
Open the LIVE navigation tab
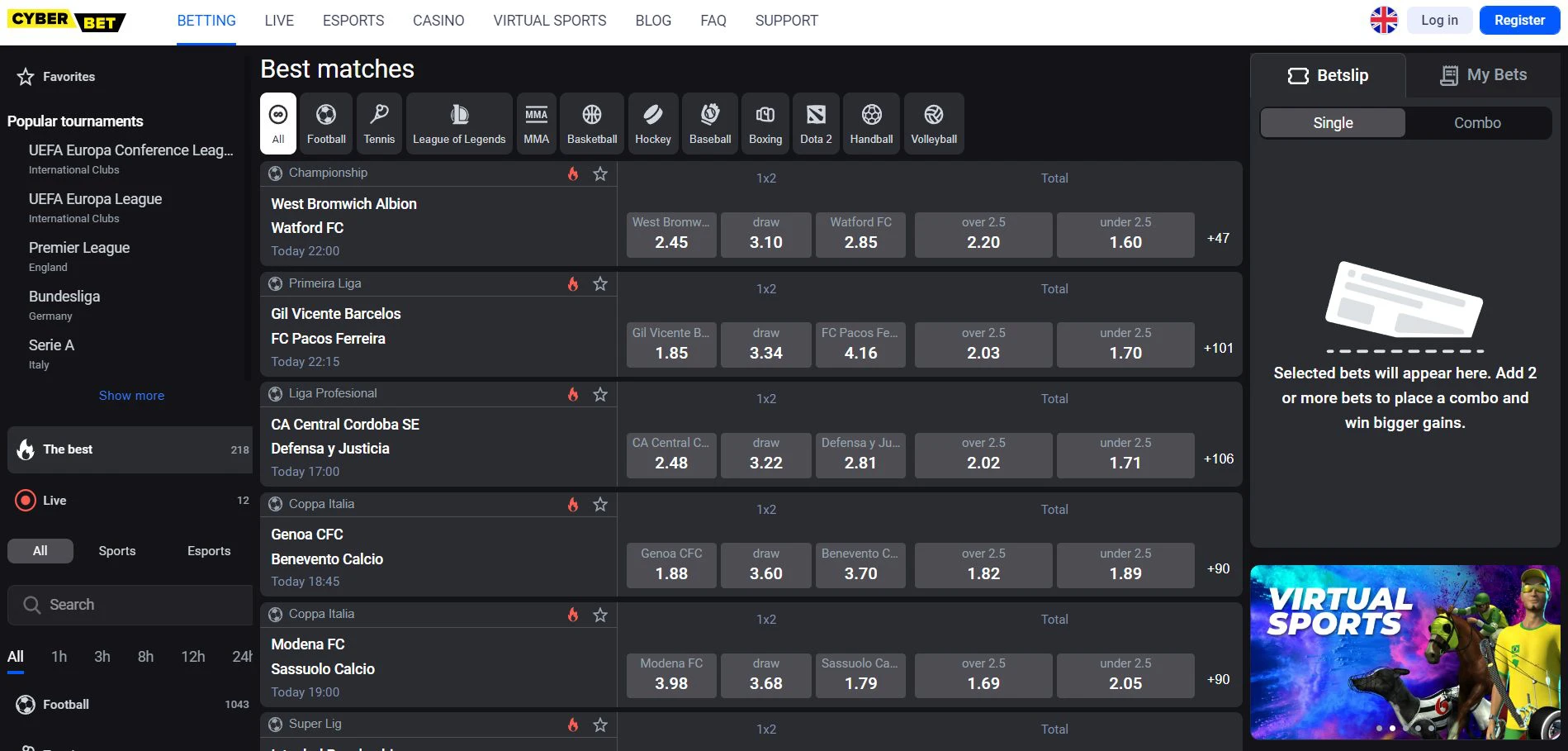[279, 21]
